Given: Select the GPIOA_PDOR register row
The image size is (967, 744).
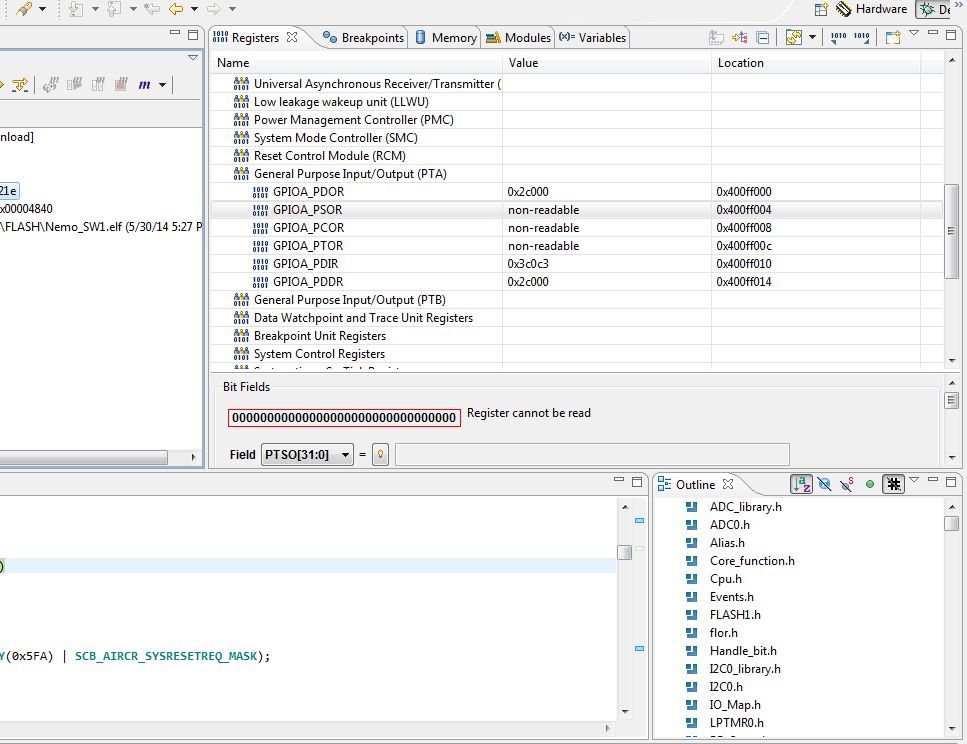Looking at the screenshot, I should point(577,192).
